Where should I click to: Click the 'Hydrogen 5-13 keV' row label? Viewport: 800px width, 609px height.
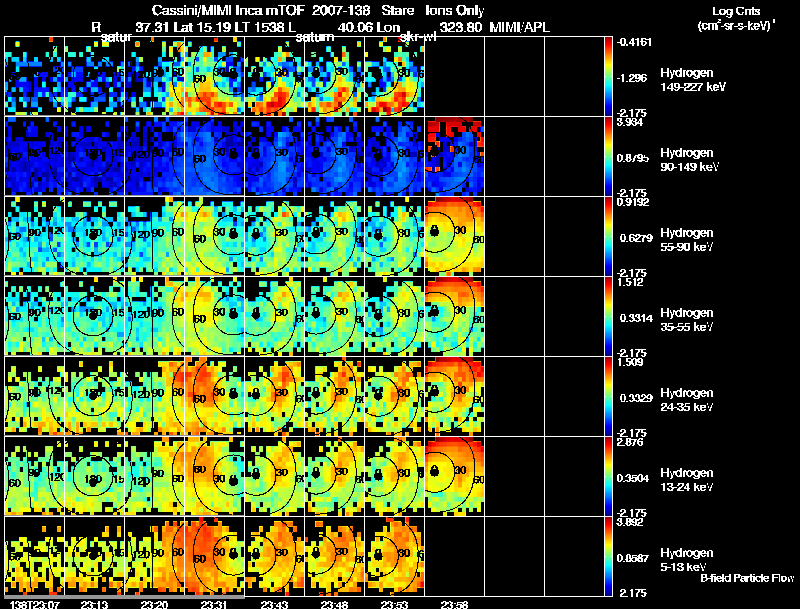coord(687,560)
